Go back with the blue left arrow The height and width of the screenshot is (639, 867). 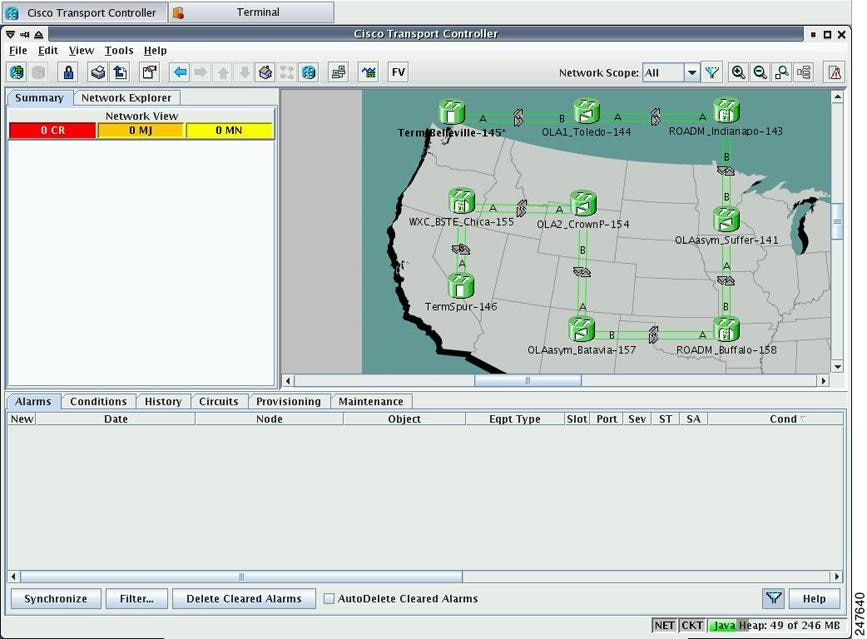pyautogui.click(x=180, y=72)
